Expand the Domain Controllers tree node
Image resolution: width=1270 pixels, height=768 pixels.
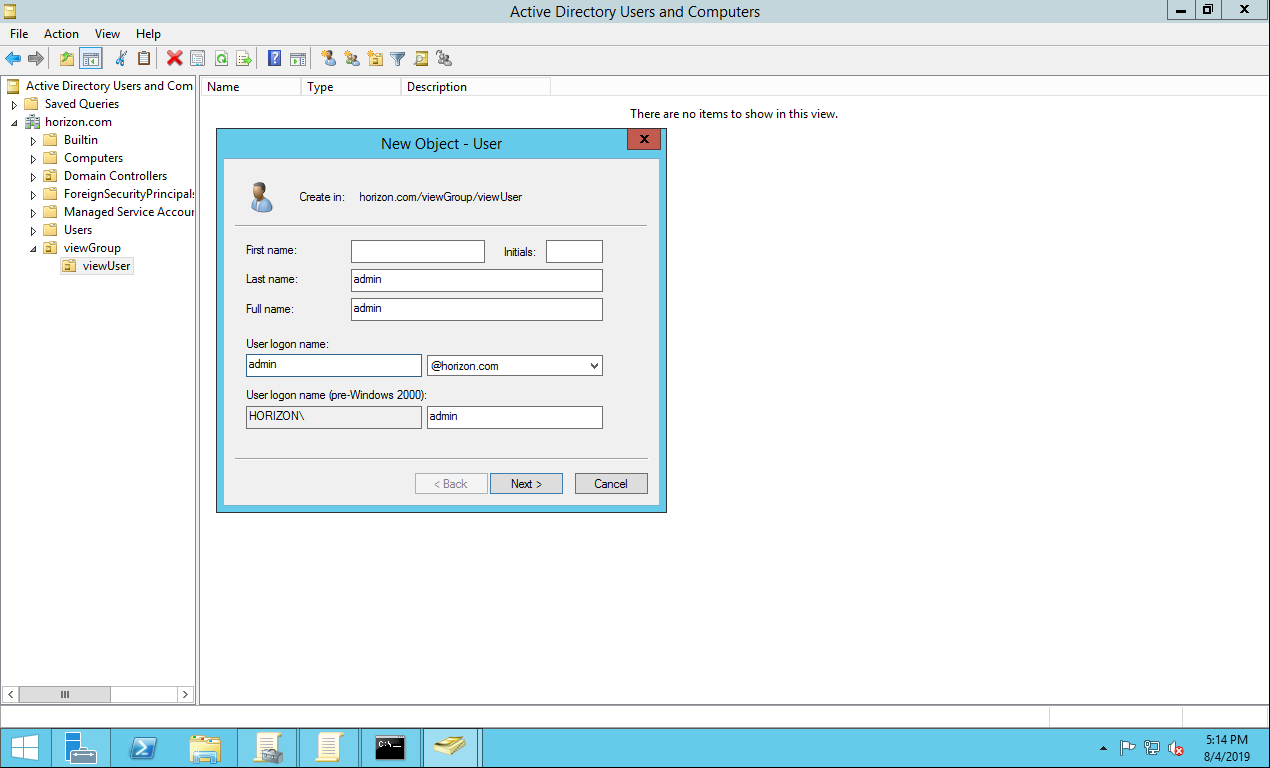click(33, 176)
